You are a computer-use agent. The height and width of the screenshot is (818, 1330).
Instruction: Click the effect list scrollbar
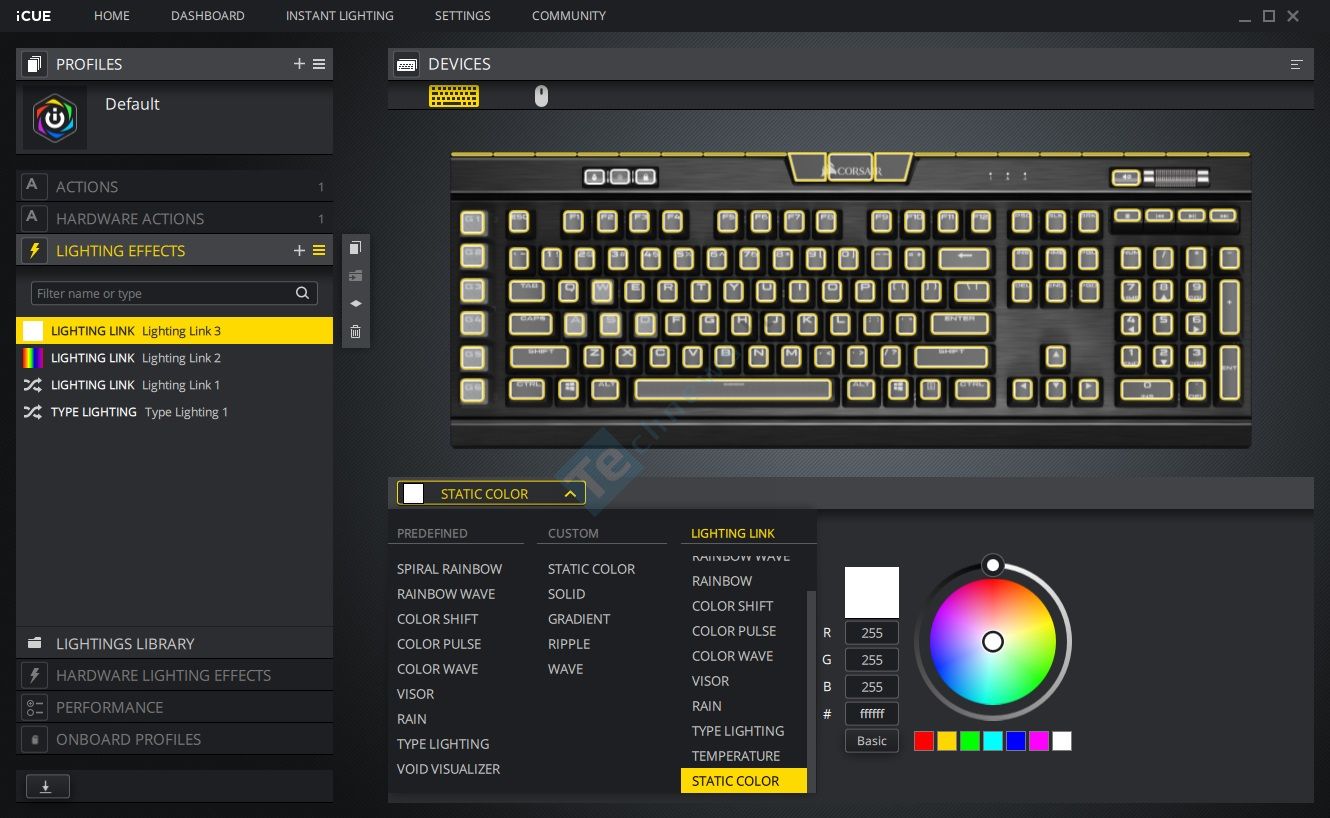[x=811, y=690]
